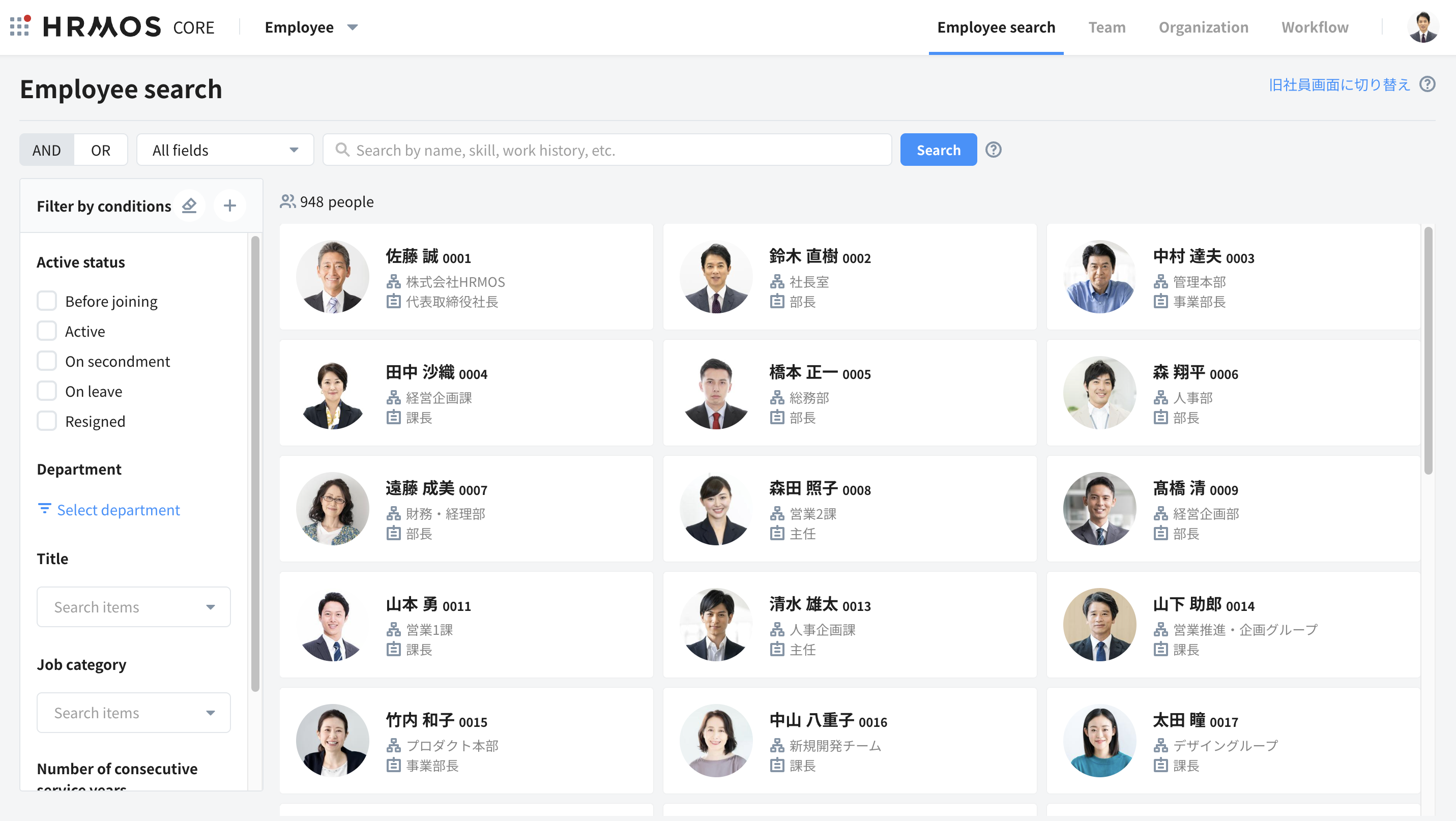Open the app launcher grid icon
This screenshot has height=821, width=1456.
pos(20,26)
